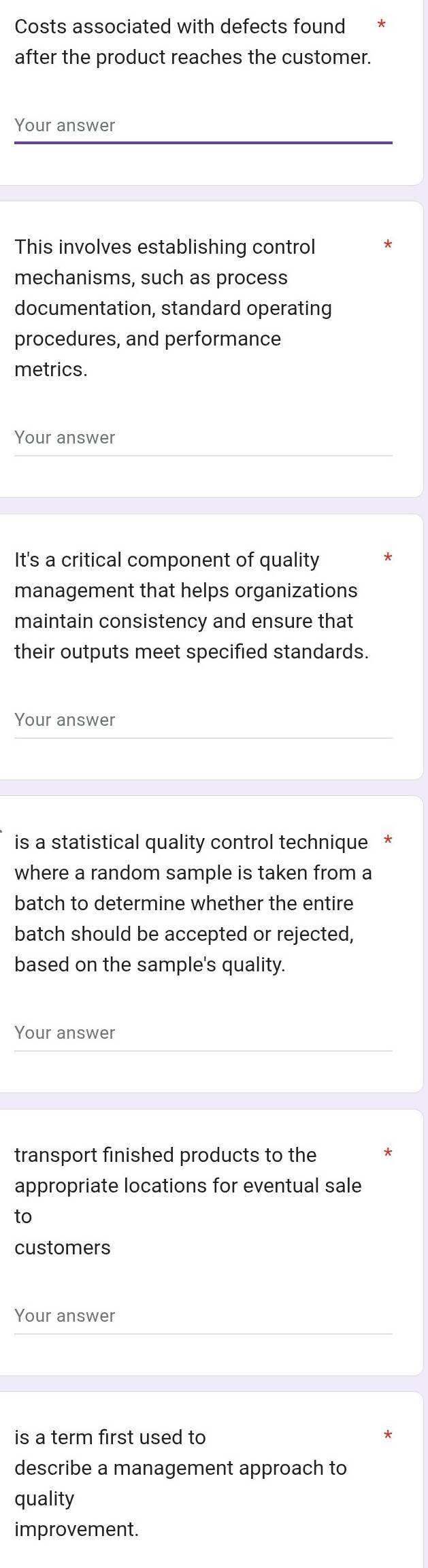Image resolution: width=428 pixels, height=1568 pixels.
Task: Click answer field for customer-found defects costs question
Action: pyautogui.click(x=203, y=126)
